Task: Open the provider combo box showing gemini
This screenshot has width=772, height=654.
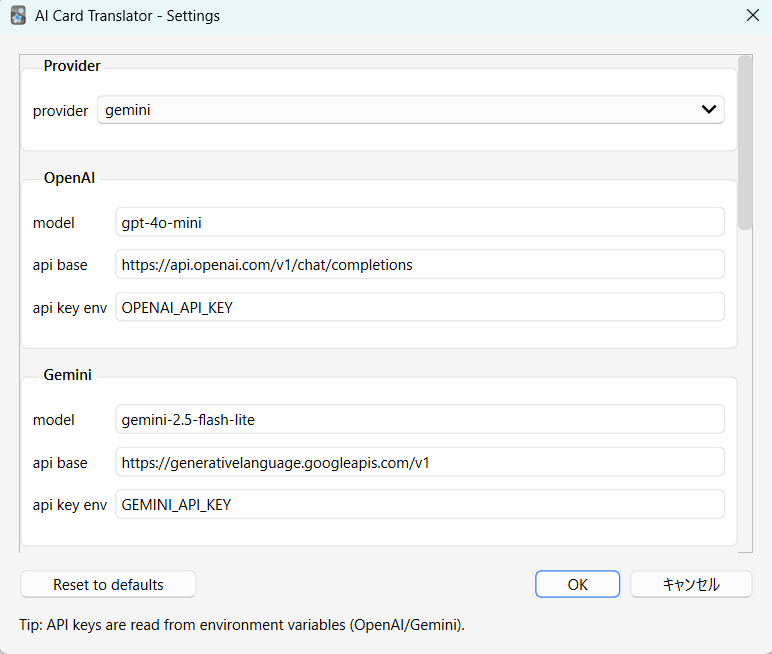Action: 400,110
